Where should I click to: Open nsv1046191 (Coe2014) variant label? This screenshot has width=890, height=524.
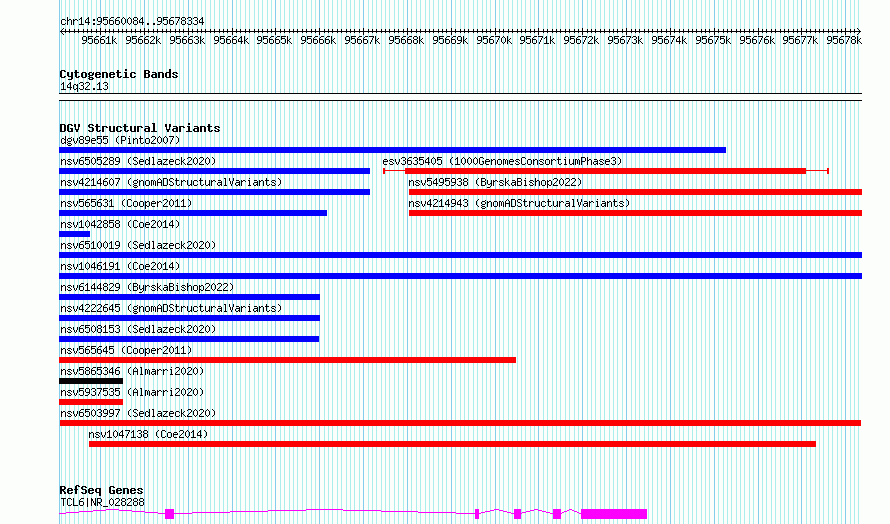[120, 266]
